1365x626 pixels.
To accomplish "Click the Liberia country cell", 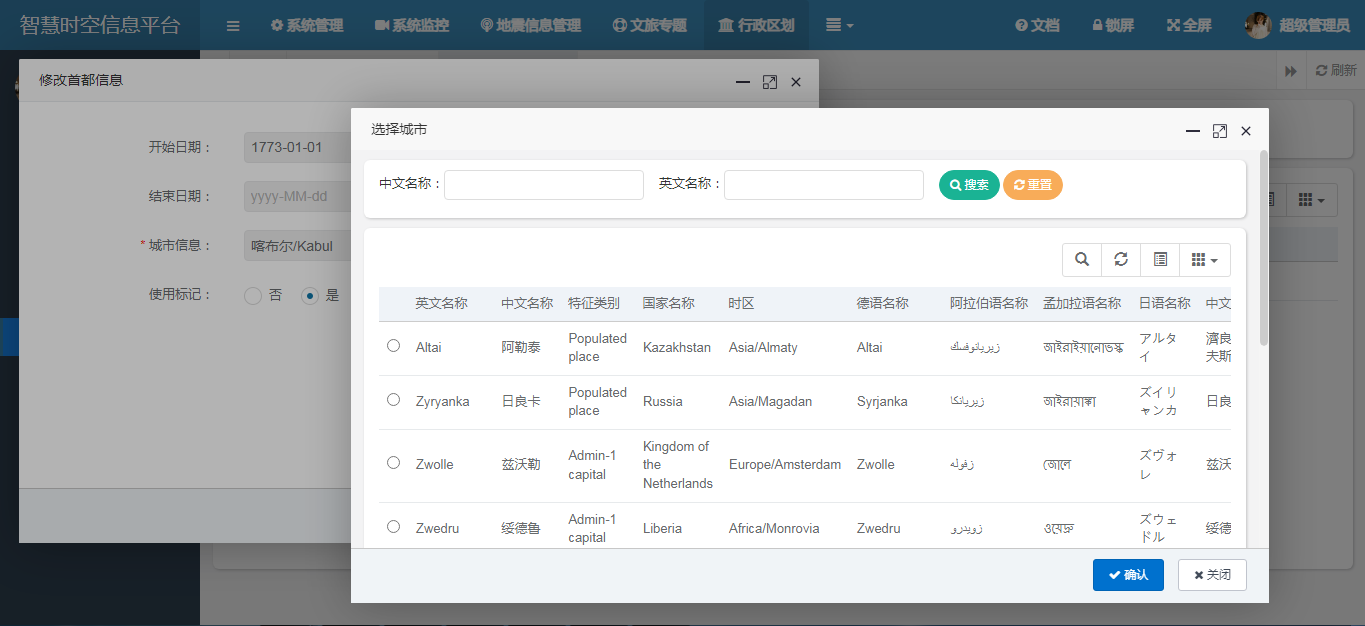I will pyautogui.click(x=663, y=528).
